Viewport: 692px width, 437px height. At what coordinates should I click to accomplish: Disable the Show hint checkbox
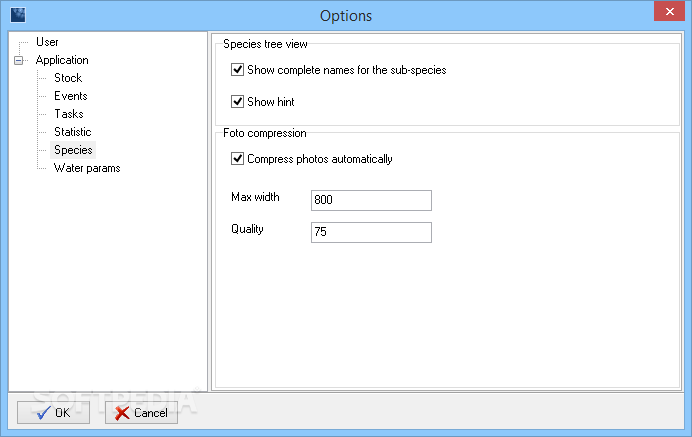(x=237, y=102)
